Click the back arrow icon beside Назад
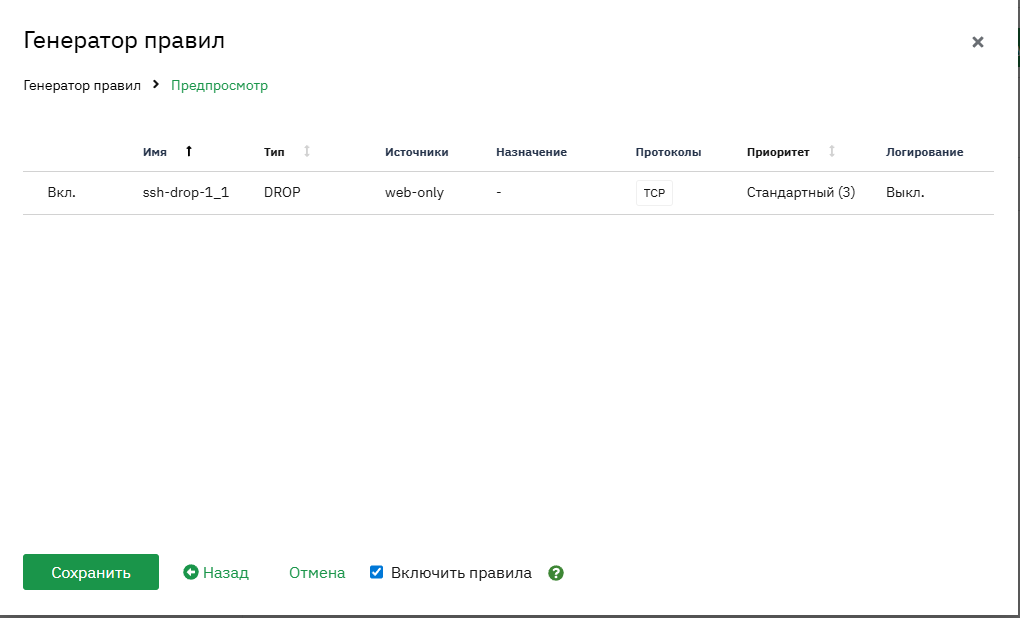The height and width of the screenshot is (618, 1020). 191,572
